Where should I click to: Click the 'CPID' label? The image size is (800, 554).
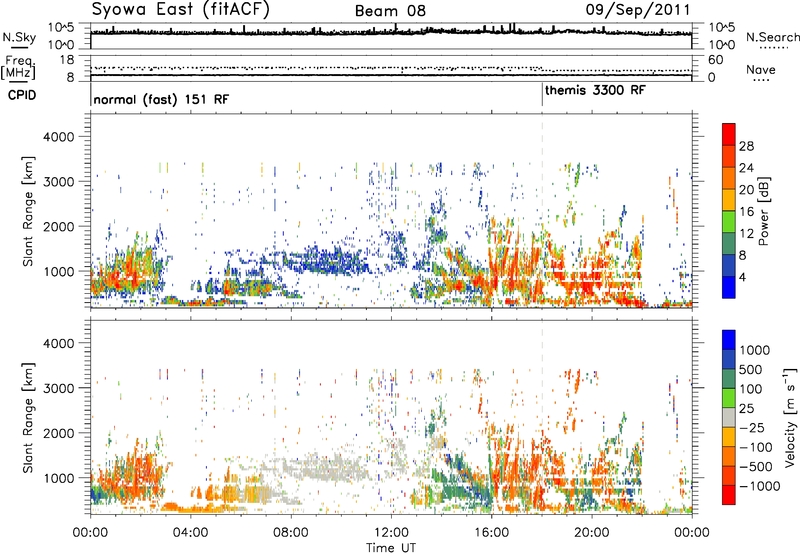(x=22, y=95)
